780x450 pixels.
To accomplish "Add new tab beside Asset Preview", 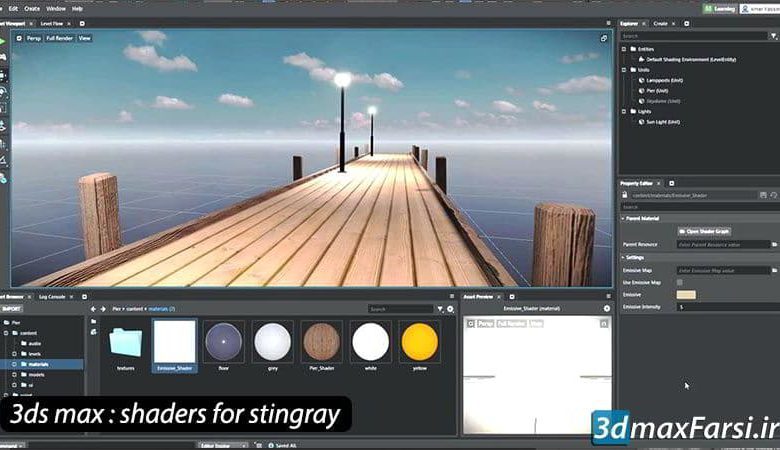I will click(x=512, y=297).
